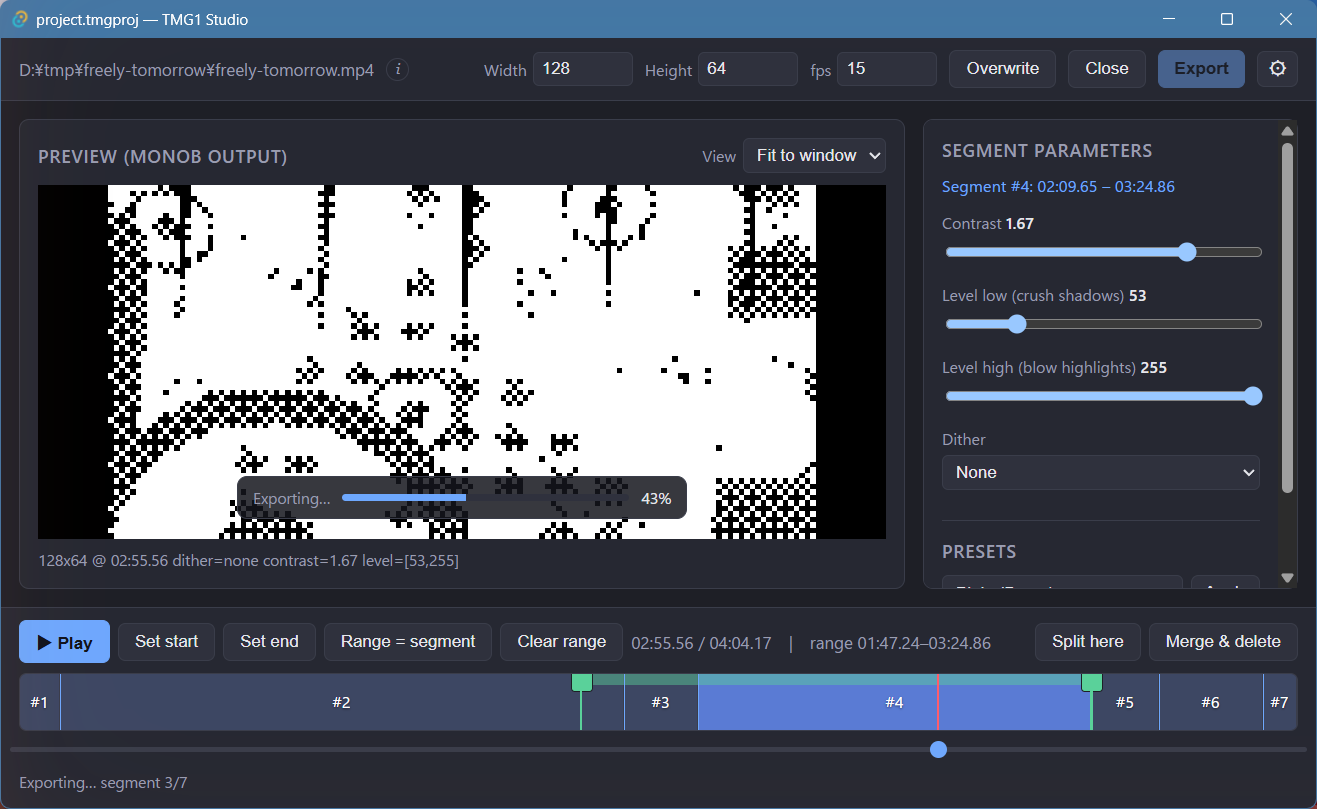
Task: Click Set end
Action: 269,642
